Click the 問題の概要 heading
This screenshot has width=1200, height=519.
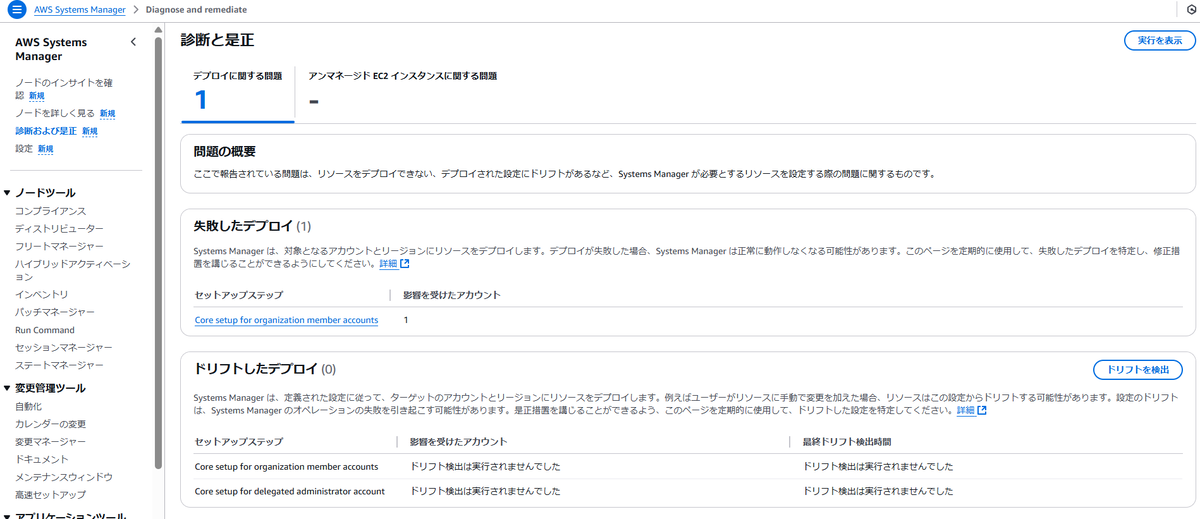225,152
